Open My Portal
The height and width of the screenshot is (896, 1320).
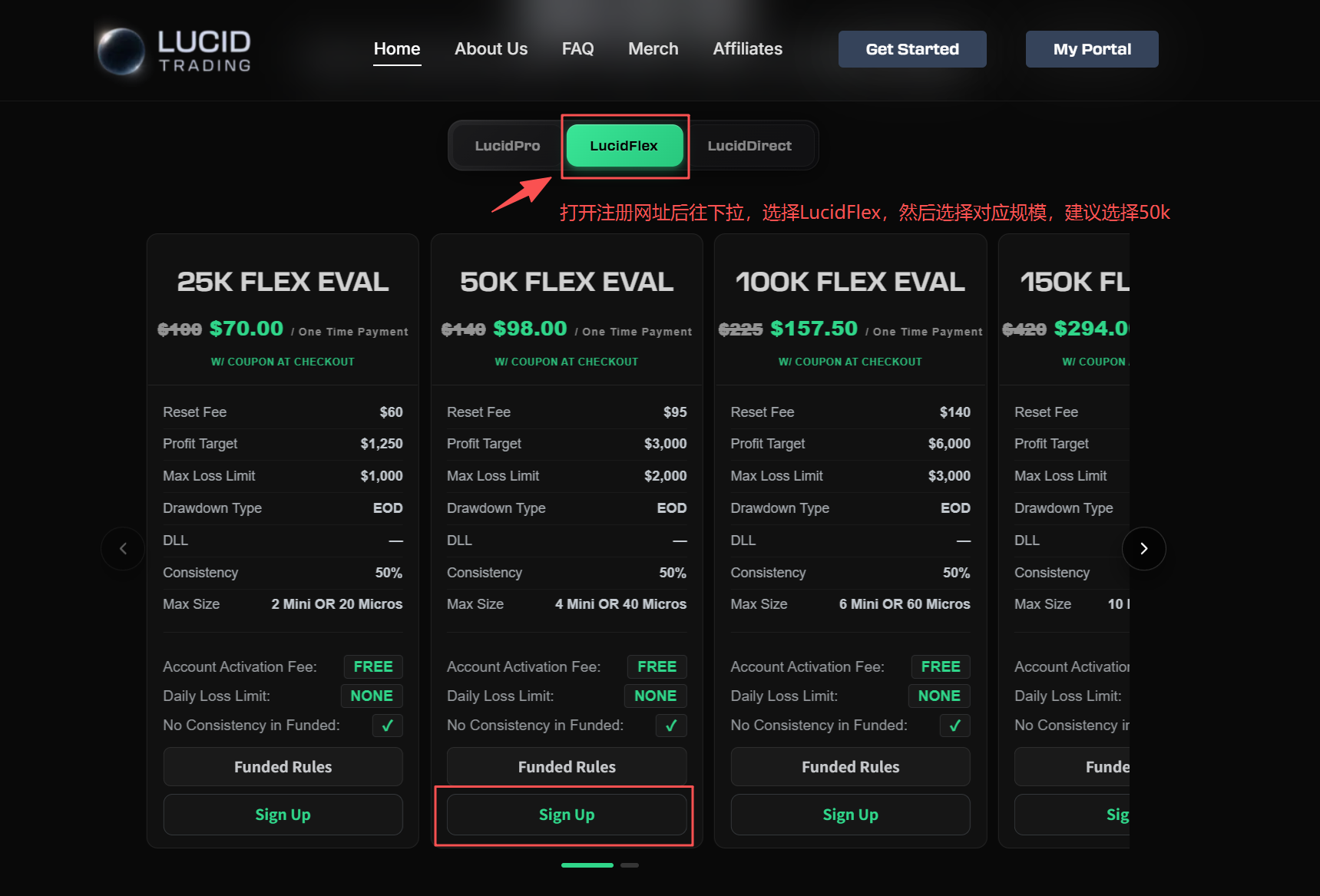[x=1092, y=49]
